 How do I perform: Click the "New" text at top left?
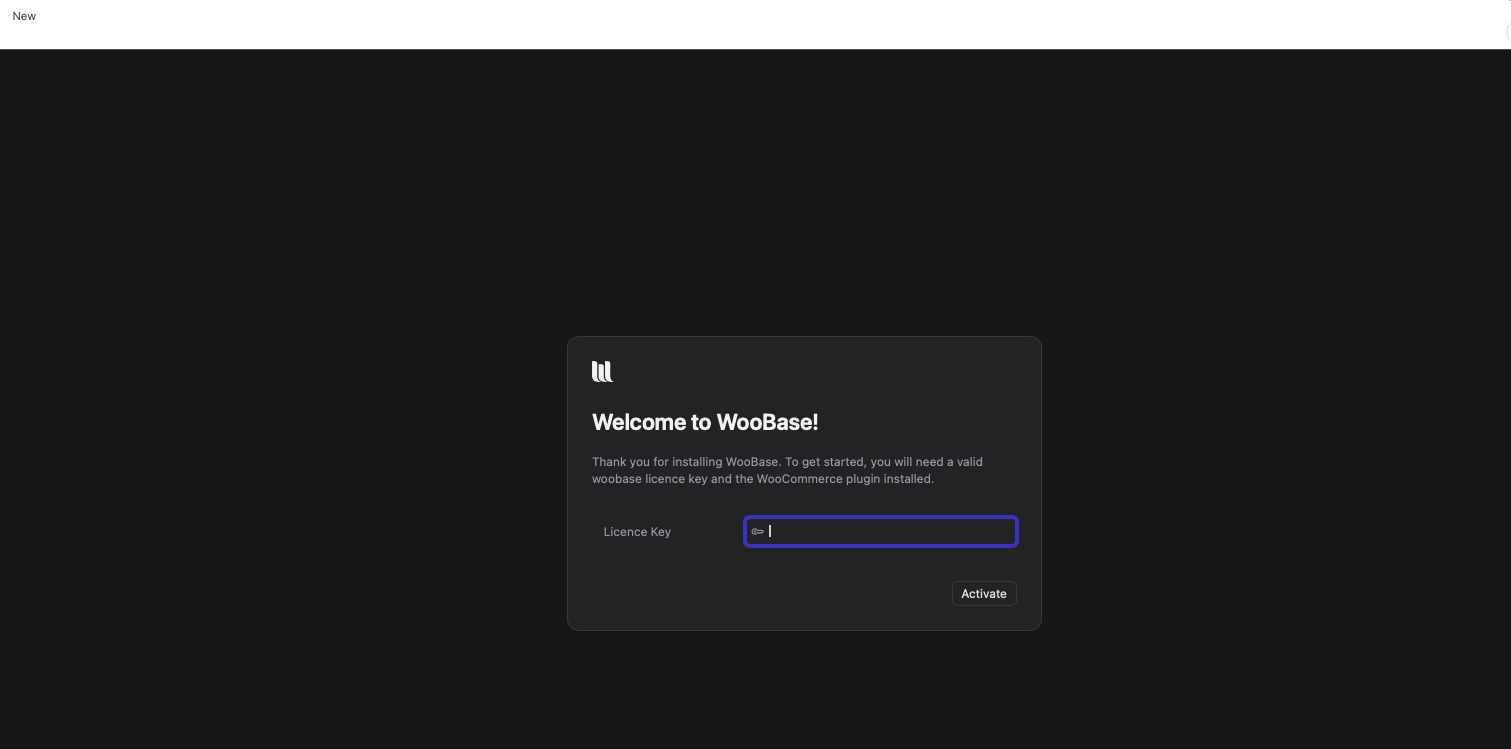pyautogui.click(x=24, y=16)
